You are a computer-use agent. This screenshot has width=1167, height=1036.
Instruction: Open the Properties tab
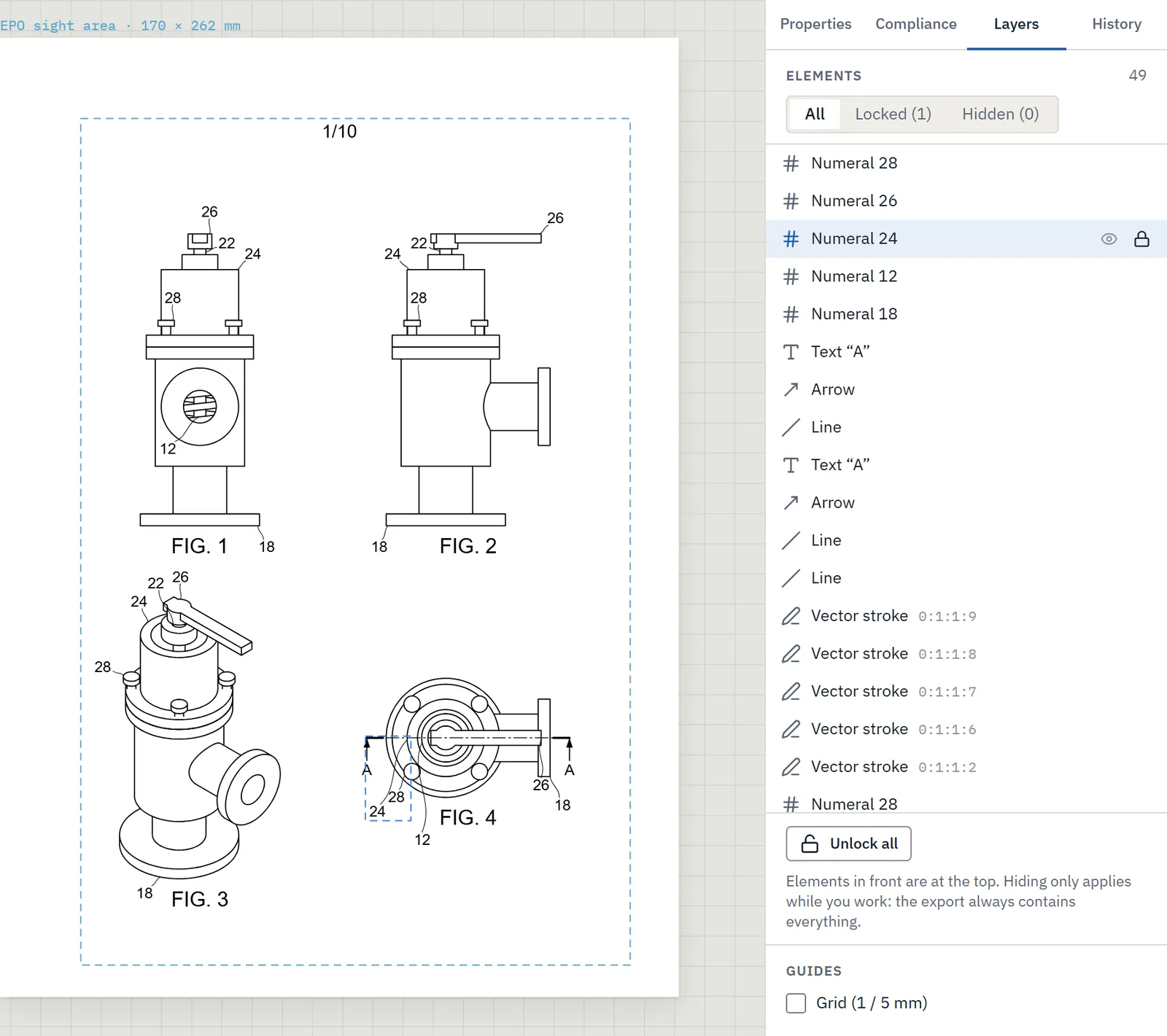point(815,24)
